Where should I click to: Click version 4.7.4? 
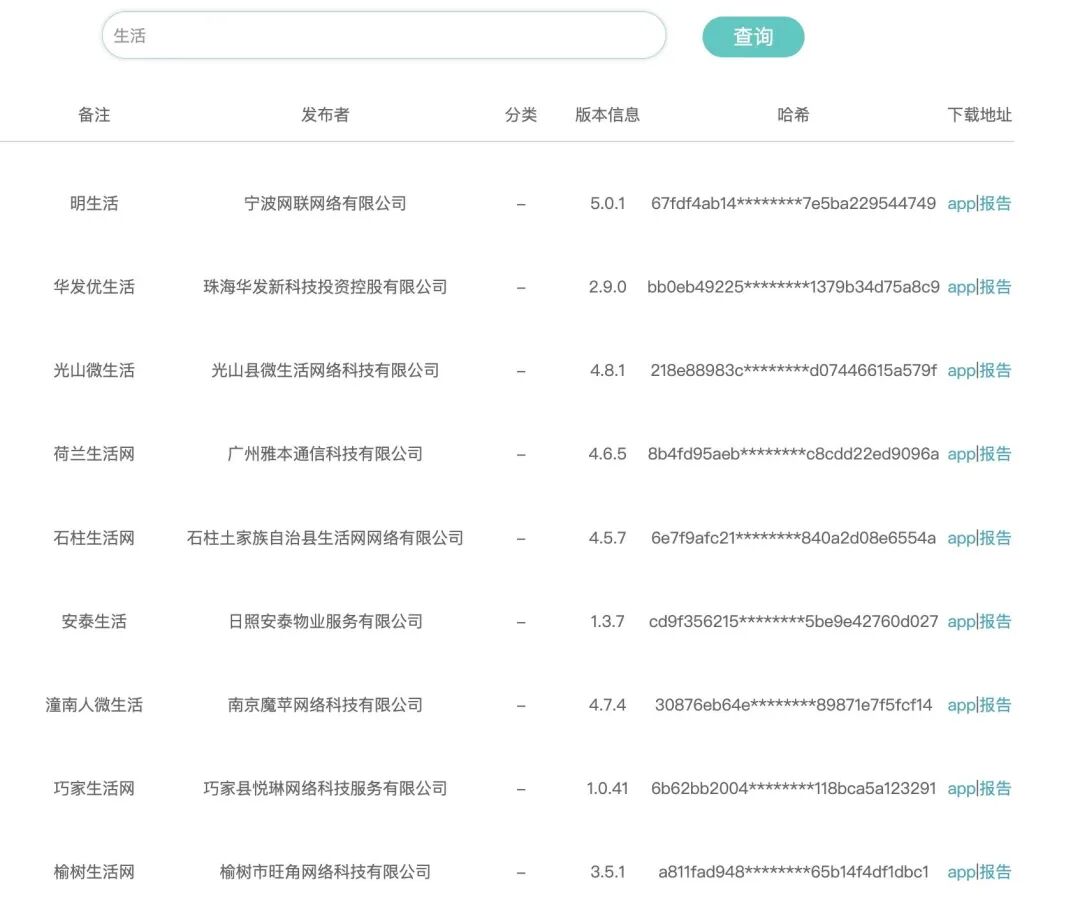[608, 705]
